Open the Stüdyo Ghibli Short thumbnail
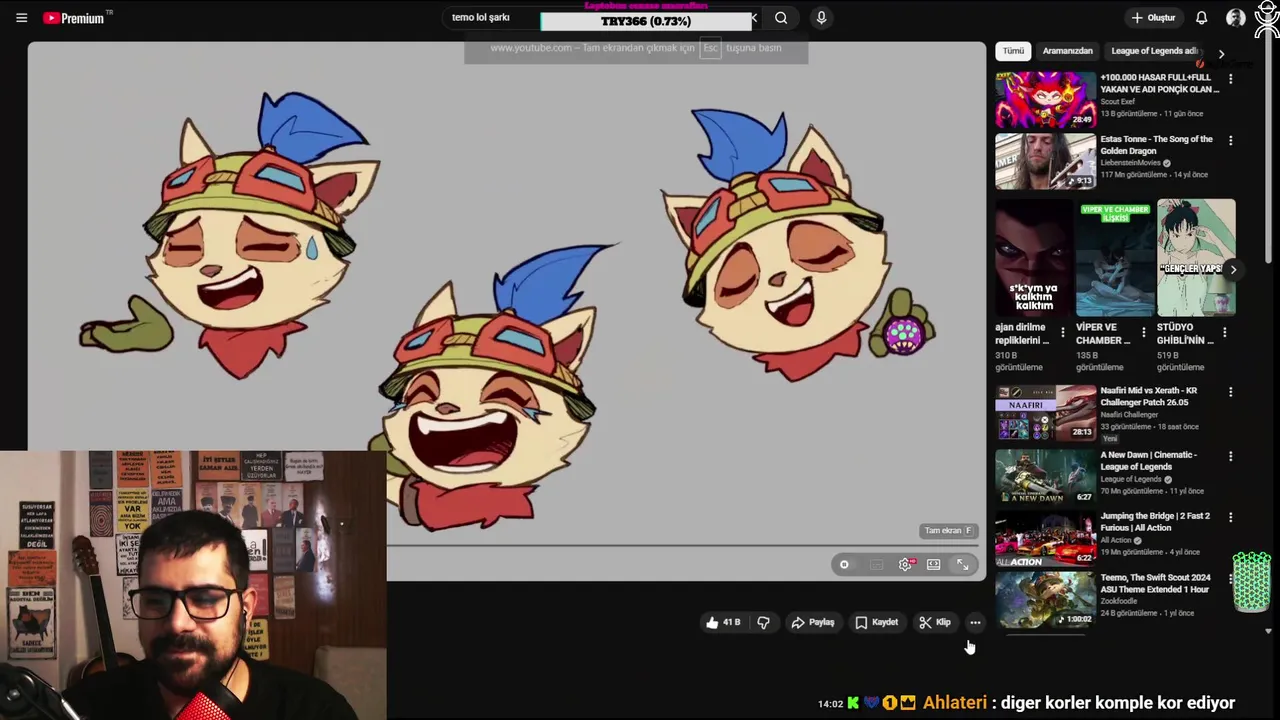Image resolution: width=1280 pixels, height=720 pixels. click(1196, 258)
